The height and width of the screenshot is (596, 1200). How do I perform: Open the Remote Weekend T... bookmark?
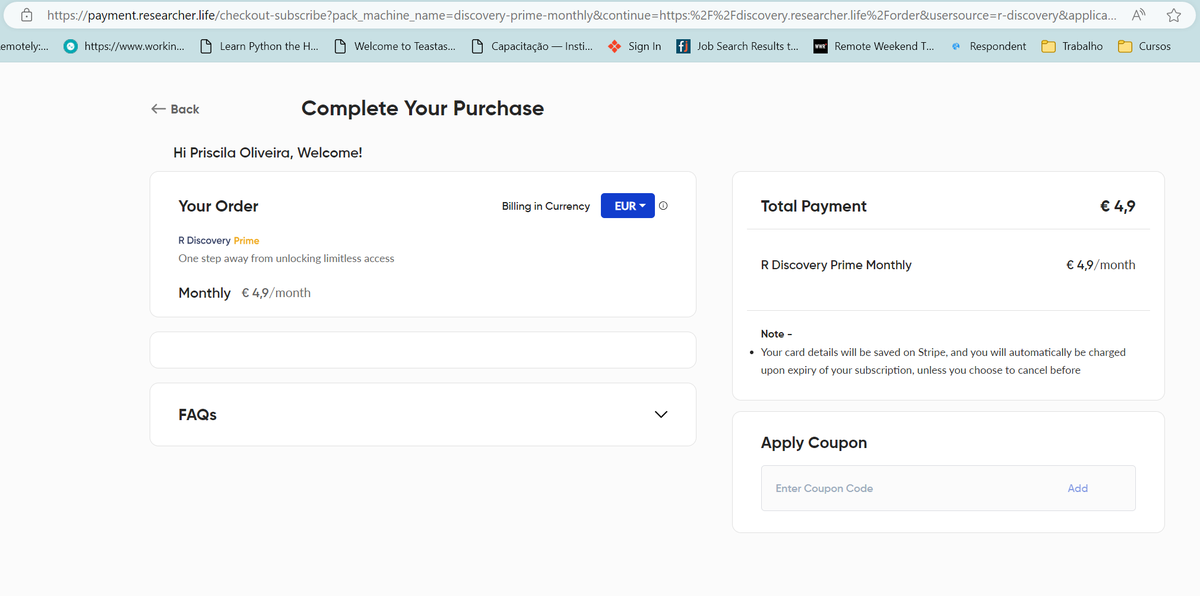point(873,46)
